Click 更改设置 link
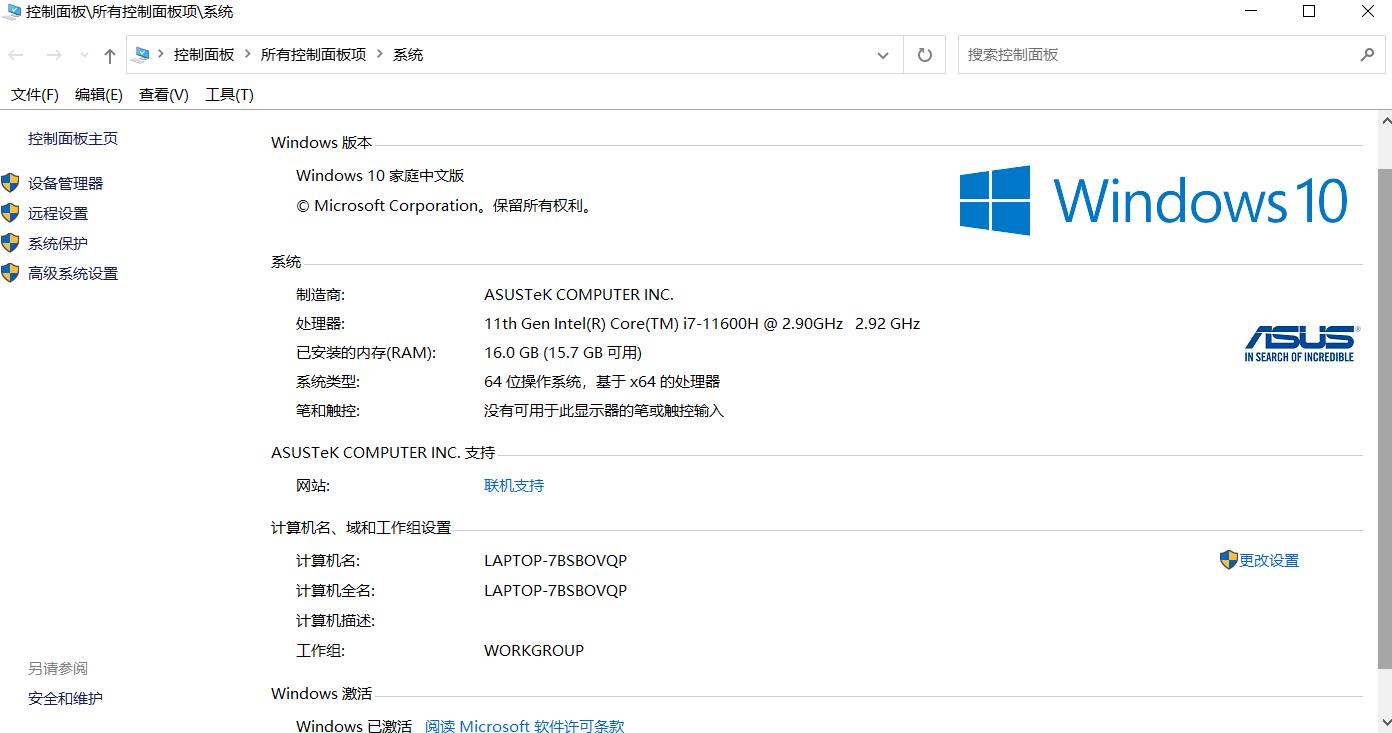Image resolution: width=1392 pixels, height=733 pixels. click(1269, 561)
